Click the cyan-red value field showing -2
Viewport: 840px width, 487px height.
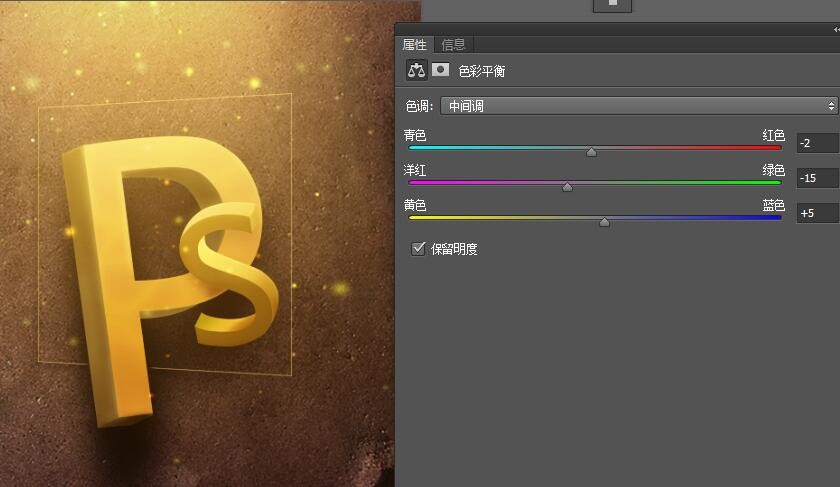817,143
